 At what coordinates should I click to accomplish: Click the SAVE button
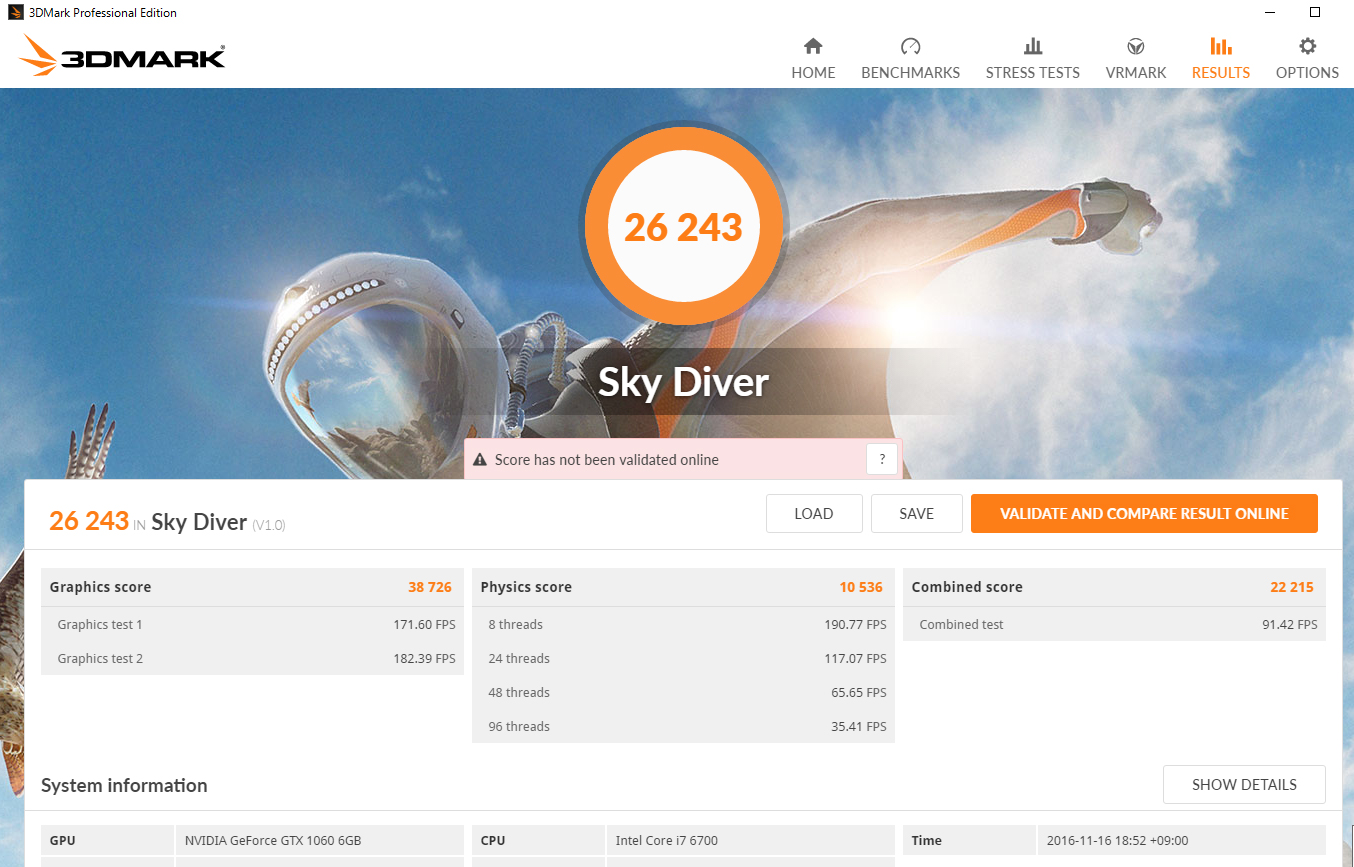pyautogui.click(x=916, y=514)
